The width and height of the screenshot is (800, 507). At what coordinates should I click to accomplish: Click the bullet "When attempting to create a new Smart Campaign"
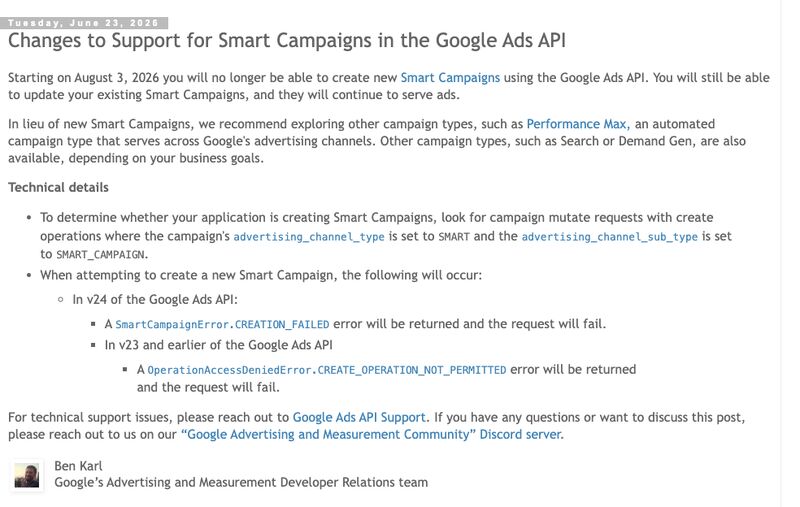tap(261, 275)
